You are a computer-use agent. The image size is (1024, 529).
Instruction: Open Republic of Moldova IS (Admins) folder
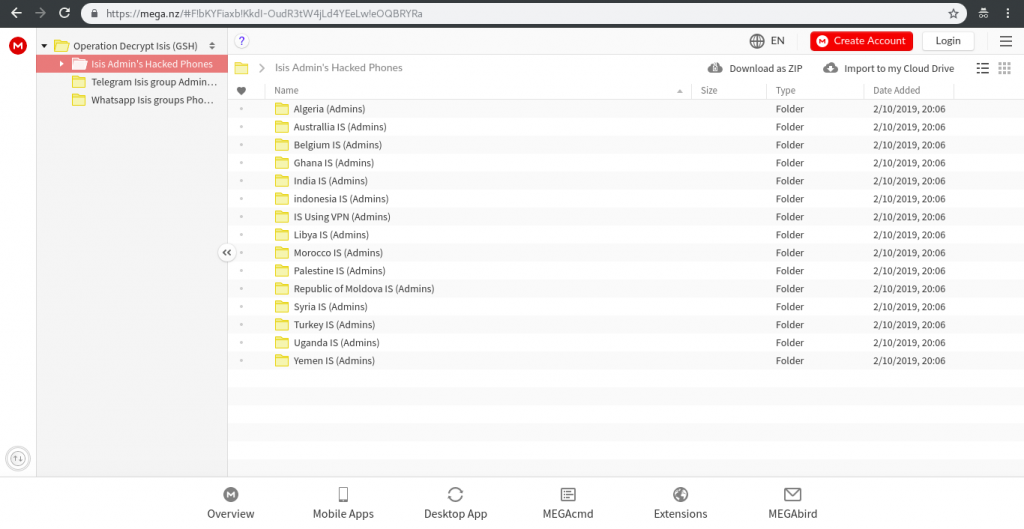[364, 289]
